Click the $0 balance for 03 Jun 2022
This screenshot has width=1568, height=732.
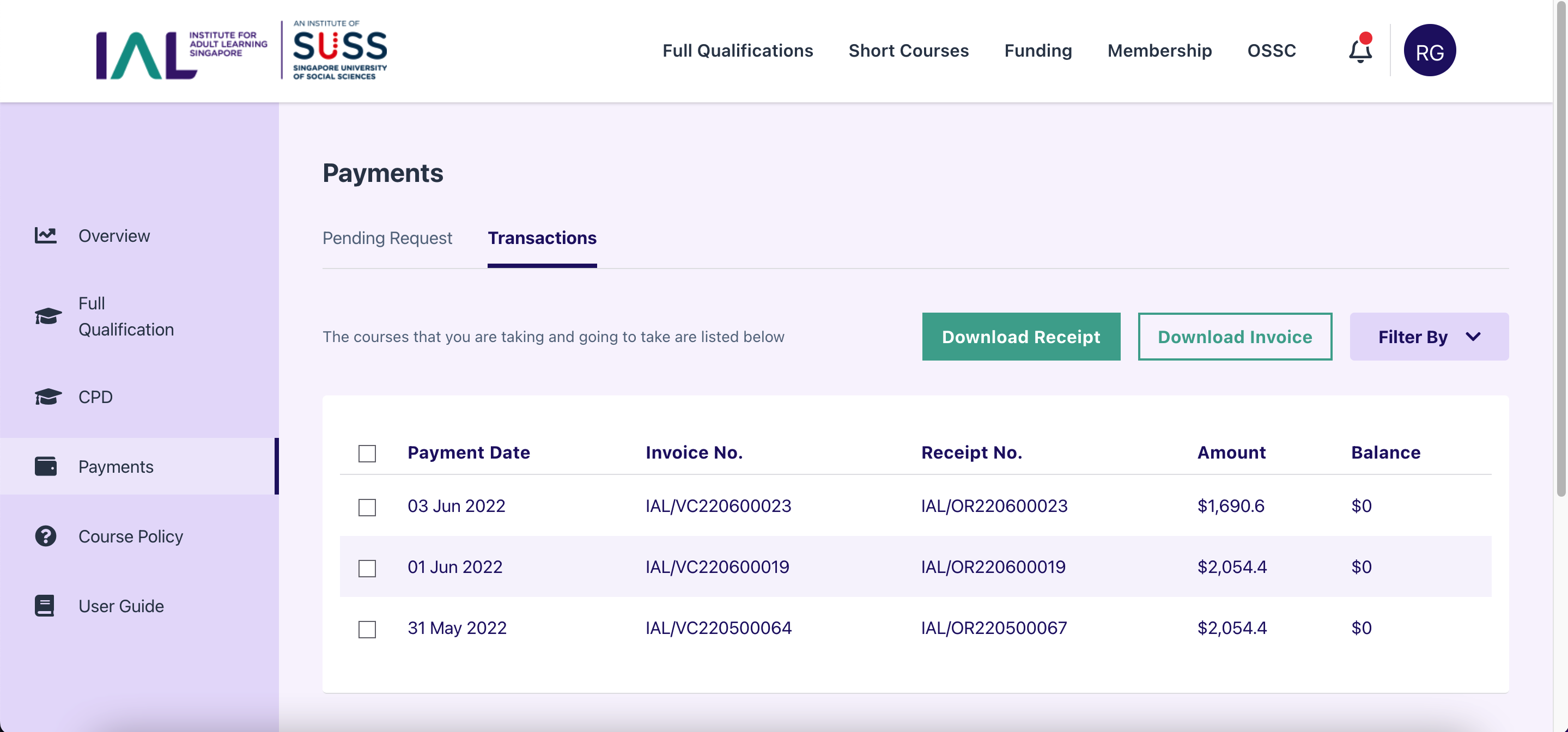(x=1361, y=507)
